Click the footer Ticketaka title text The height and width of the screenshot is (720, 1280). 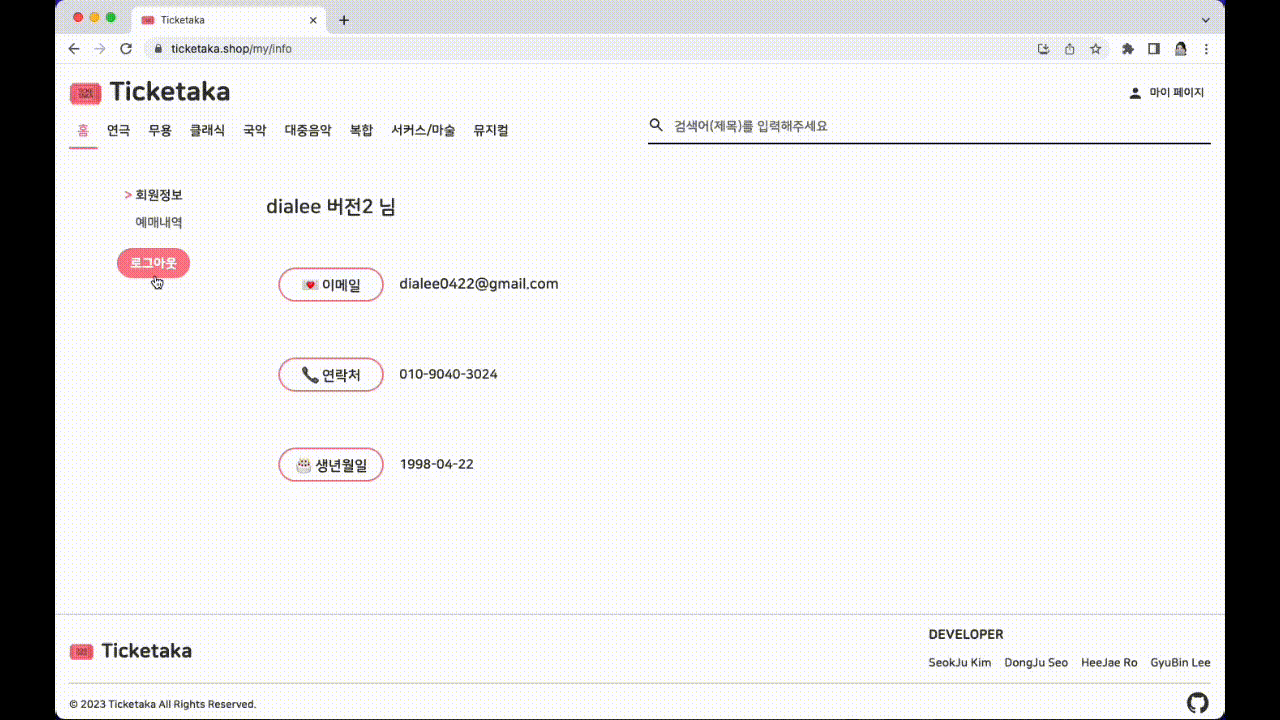coord(146,651)
